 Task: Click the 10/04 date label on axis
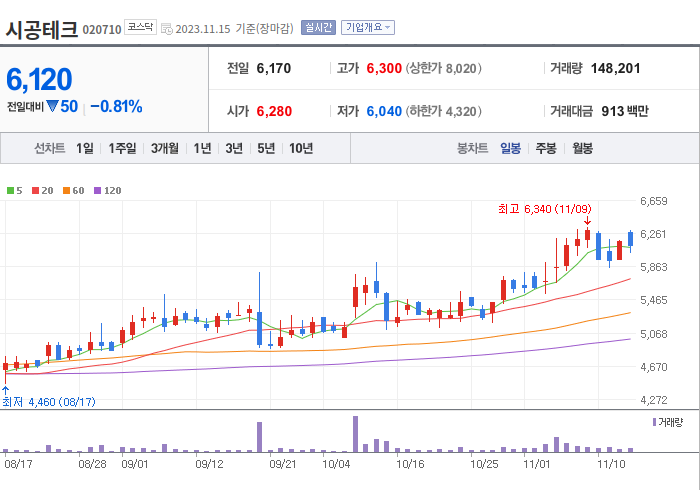tap(336, 464)
